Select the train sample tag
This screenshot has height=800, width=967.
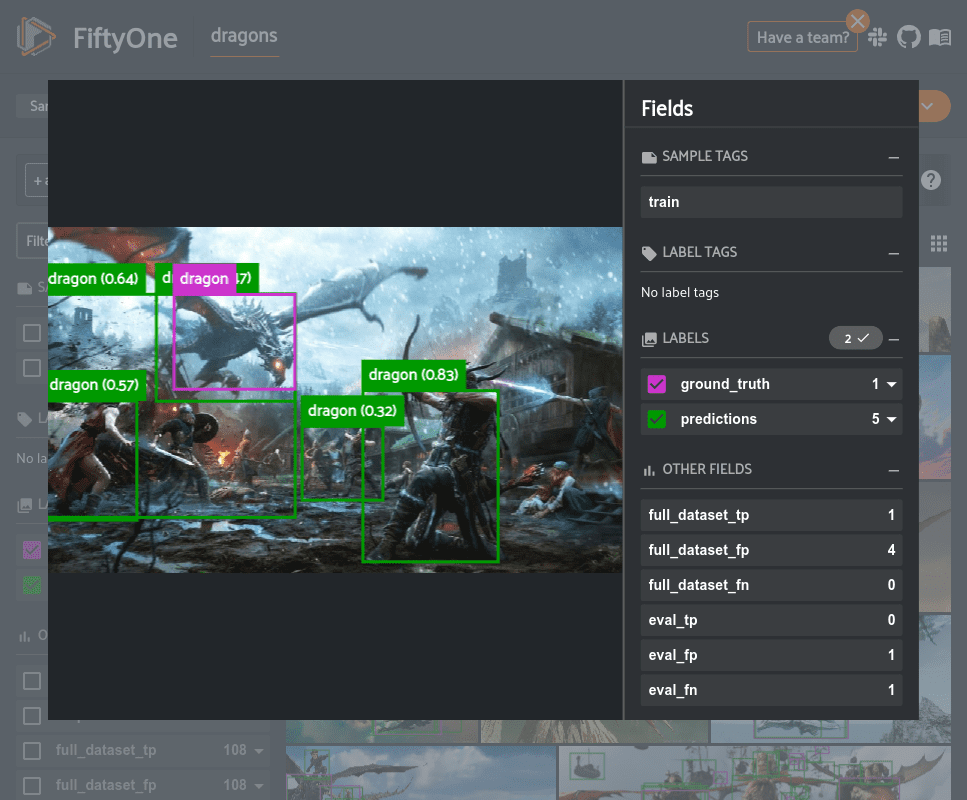point(771,202)
